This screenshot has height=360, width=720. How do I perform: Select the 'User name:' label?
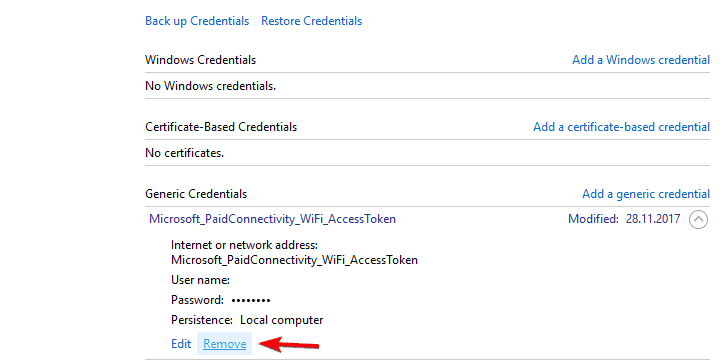click(201, 280)
